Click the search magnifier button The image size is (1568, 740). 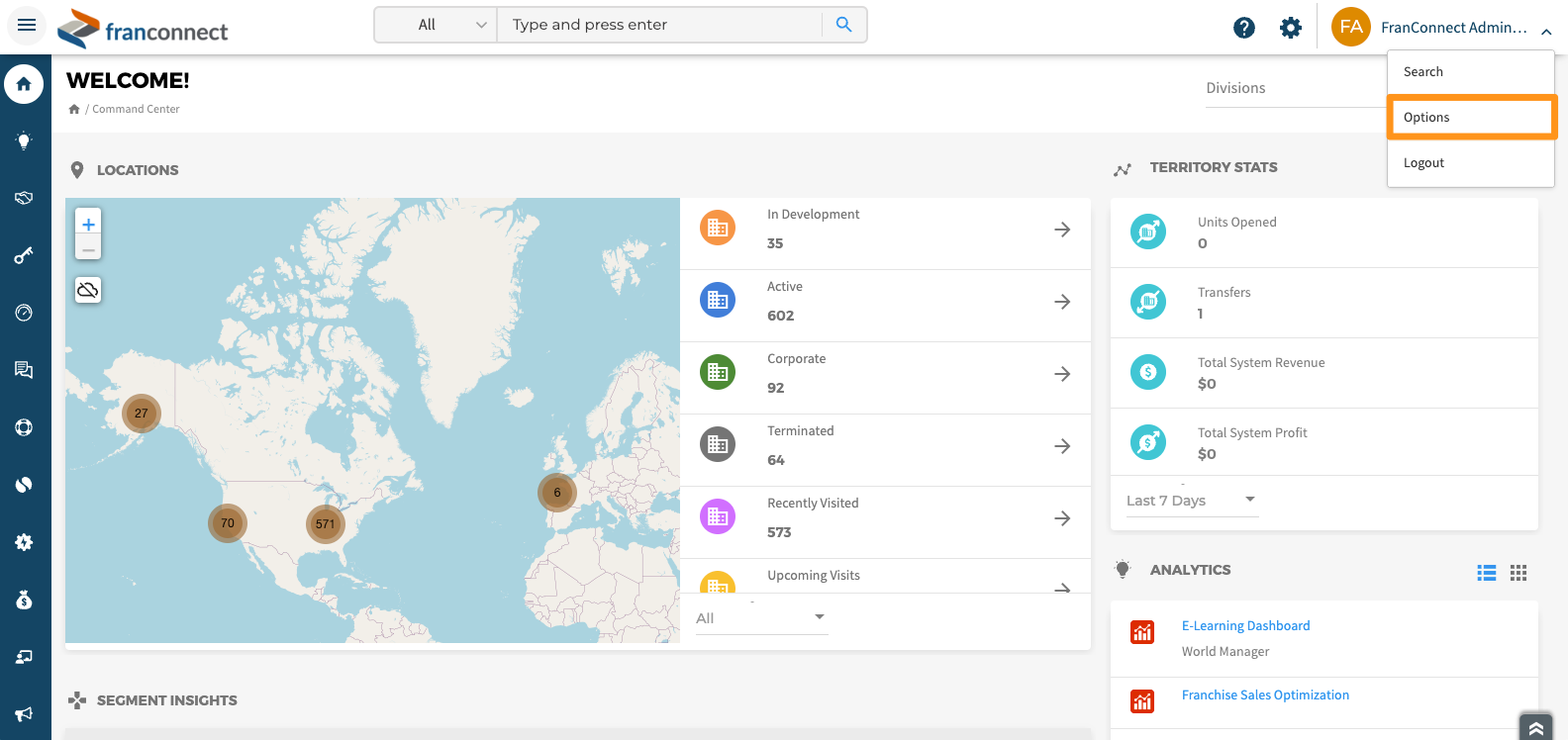point(843,25)
